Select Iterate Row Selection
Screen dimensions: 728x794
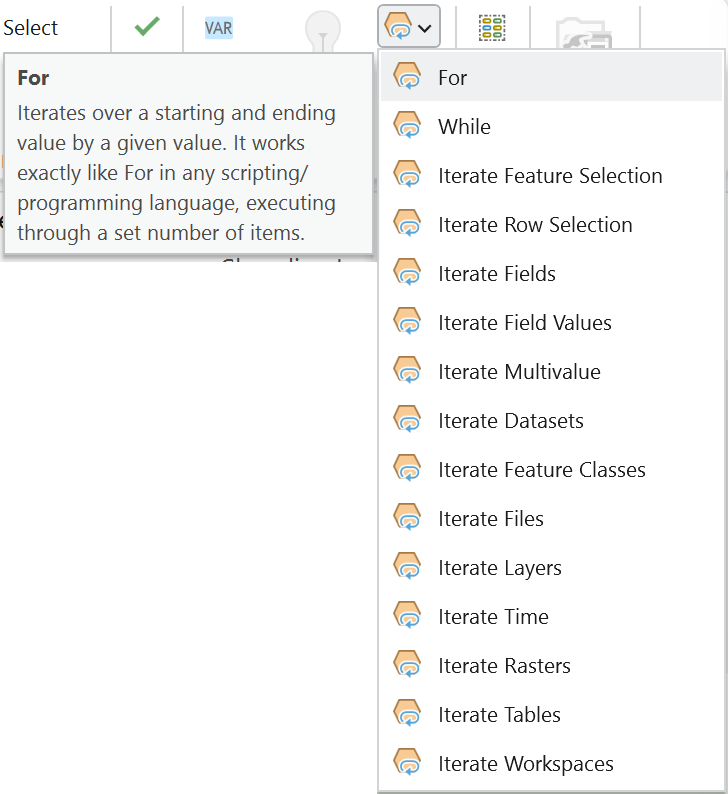pyautogui.click(x=551, y=225)
